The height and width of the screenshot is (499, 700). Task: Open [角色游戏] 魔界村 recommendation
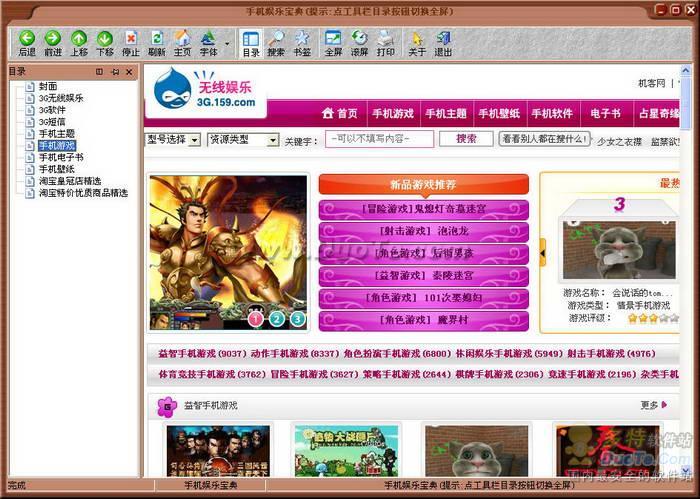click(x=424, y=320)
